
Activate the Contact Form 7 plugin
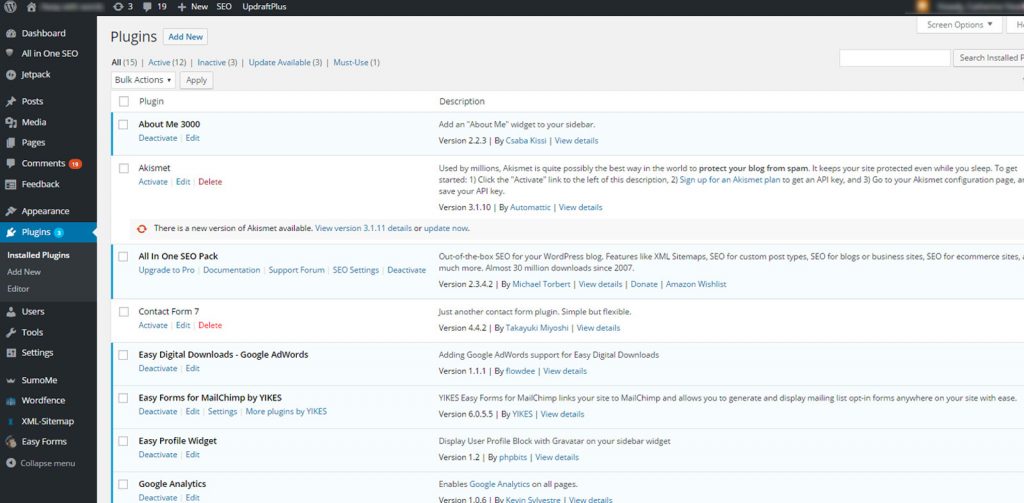153,325
